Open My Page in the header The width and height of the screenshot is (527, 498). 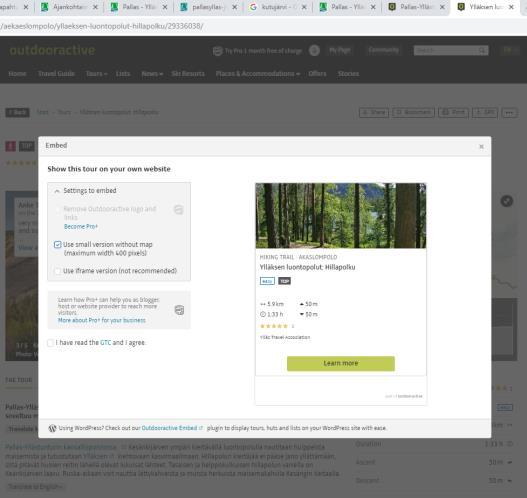(x=339, y=50)
